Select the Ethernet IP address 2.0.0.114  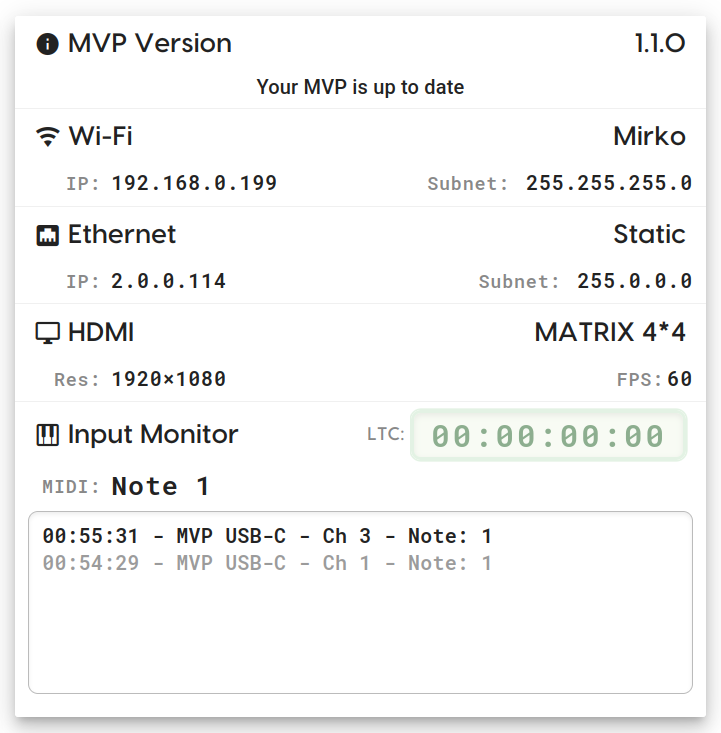pyautogui.click(x=168, y=282)
